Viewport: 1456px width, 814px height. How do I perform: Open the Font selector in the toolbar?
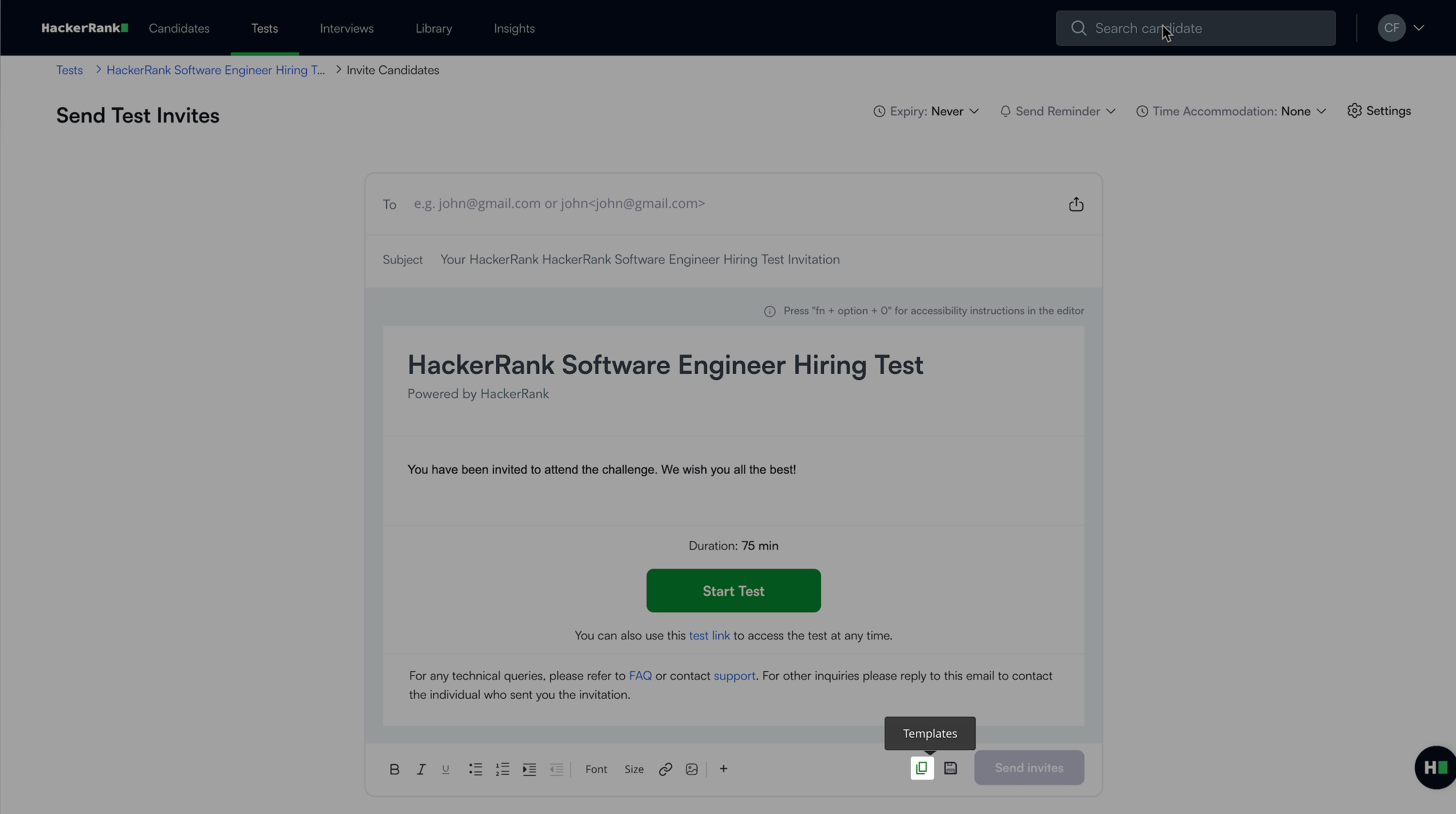pos(595,769)
